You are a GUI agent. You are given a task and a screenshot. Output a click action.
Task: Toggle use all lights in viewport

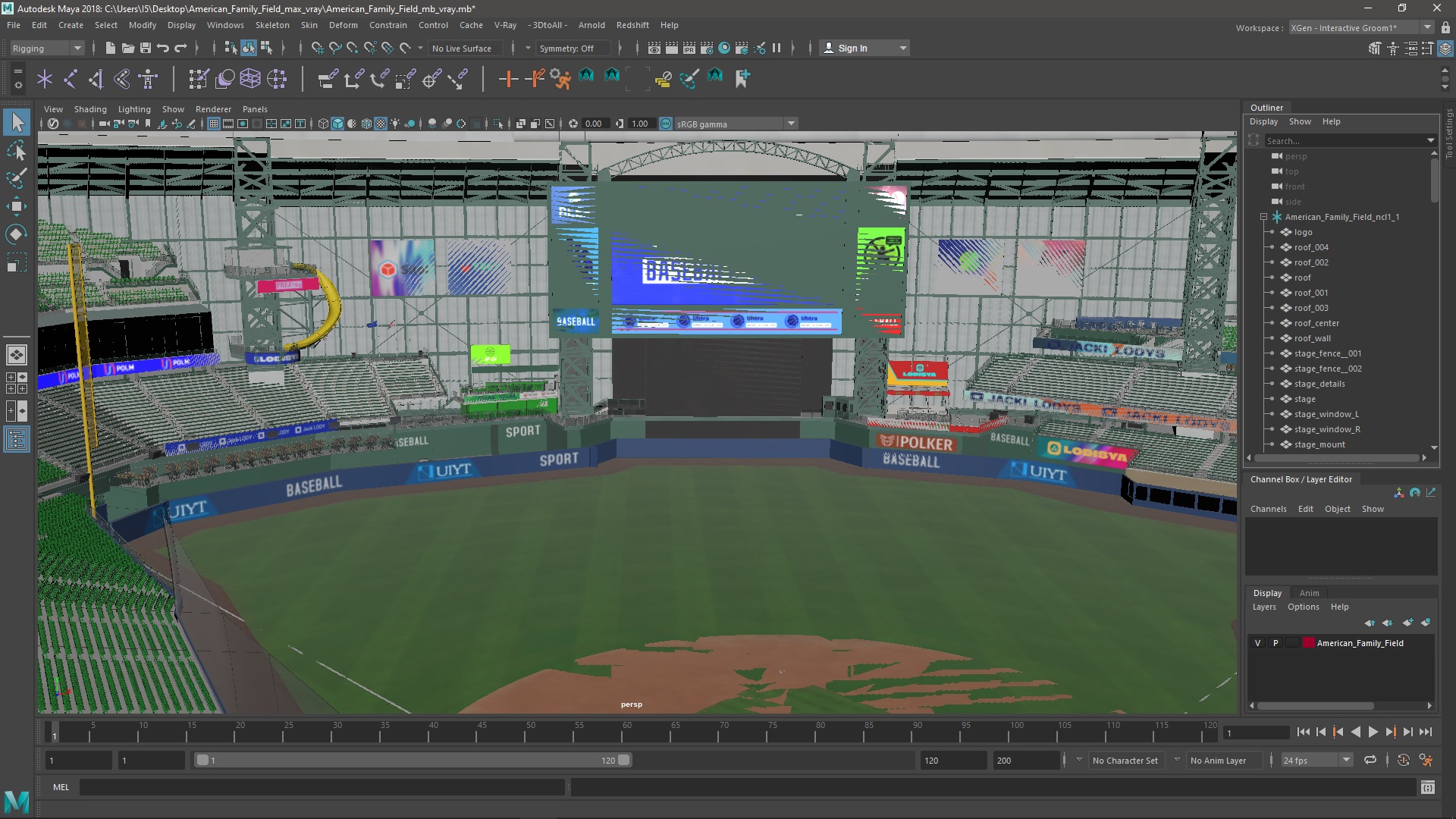395,124
